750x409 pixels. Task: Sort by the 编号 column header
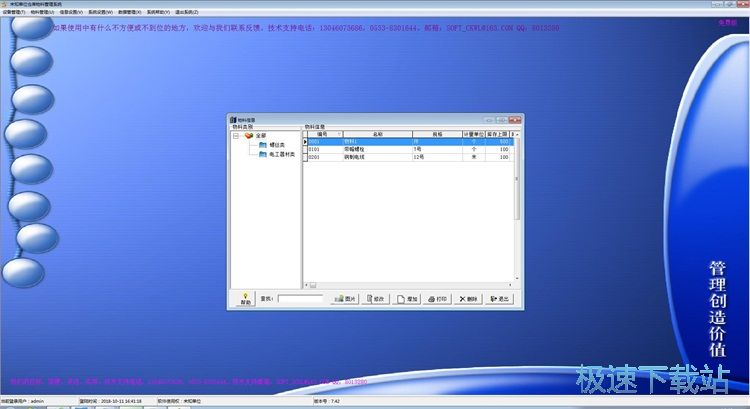(324, 133)
